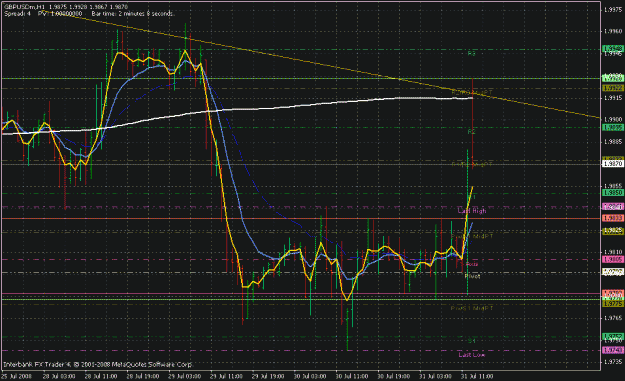The width and height of the screenshot is (625, 381).
Task: Click the '28 Jul 03:00' time axis label
Action: (x=59, y=376)
